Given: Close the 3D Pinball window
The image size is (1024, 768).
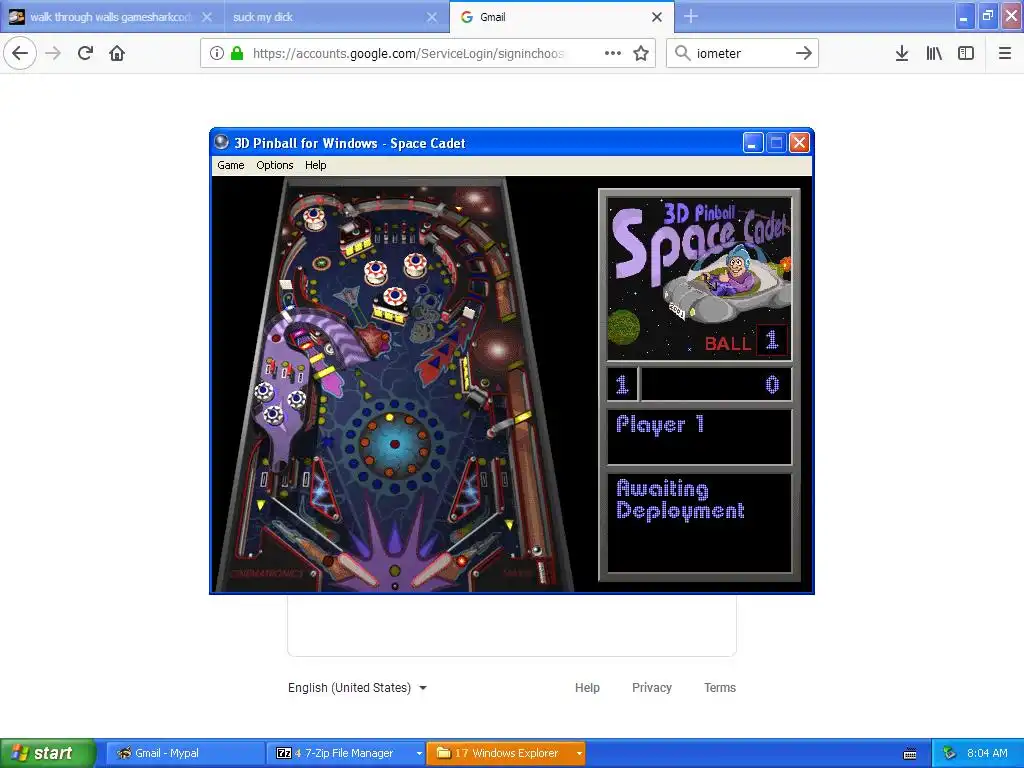Looking at the screenshot, I should tap(799, 142).
